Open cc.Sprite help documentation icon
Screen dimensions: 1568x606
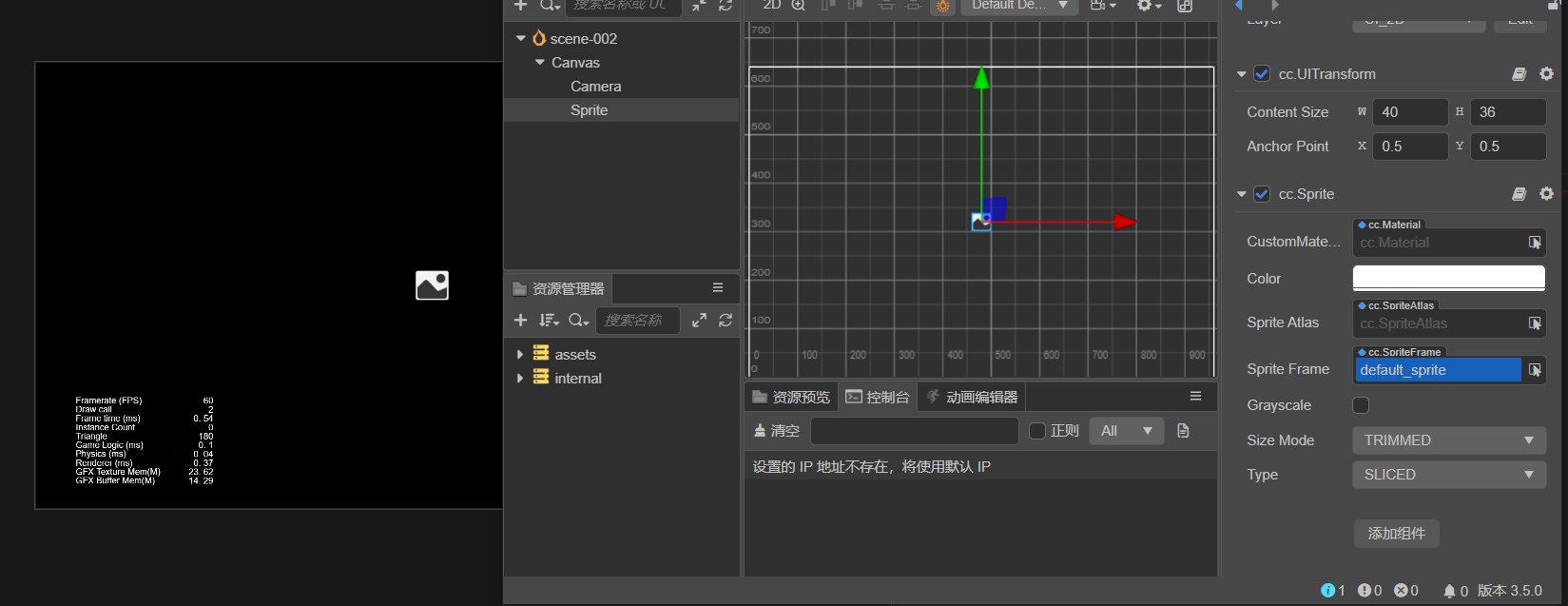[x=1520, y=194]
